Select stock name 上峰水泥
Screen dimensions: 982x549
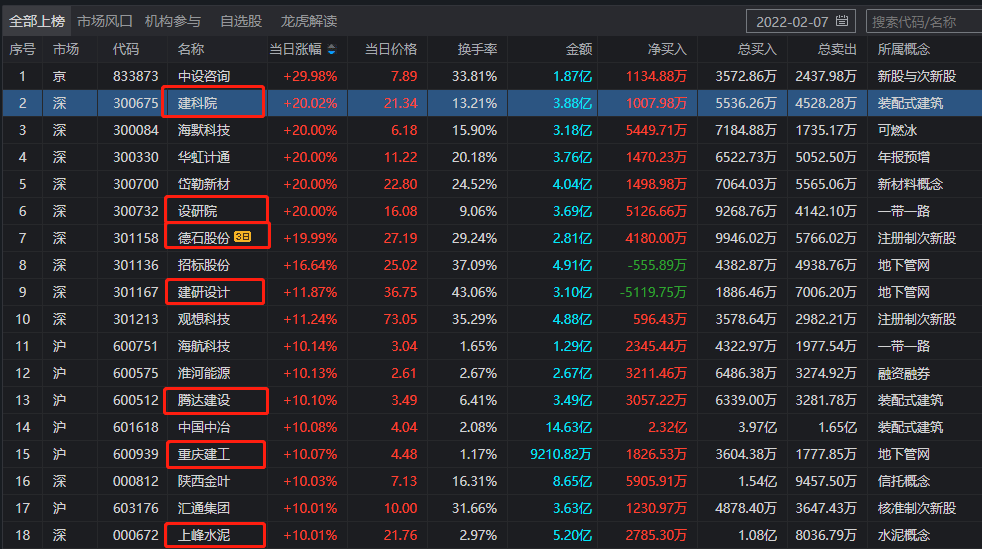pyautogui.click(x=204, y=535)
